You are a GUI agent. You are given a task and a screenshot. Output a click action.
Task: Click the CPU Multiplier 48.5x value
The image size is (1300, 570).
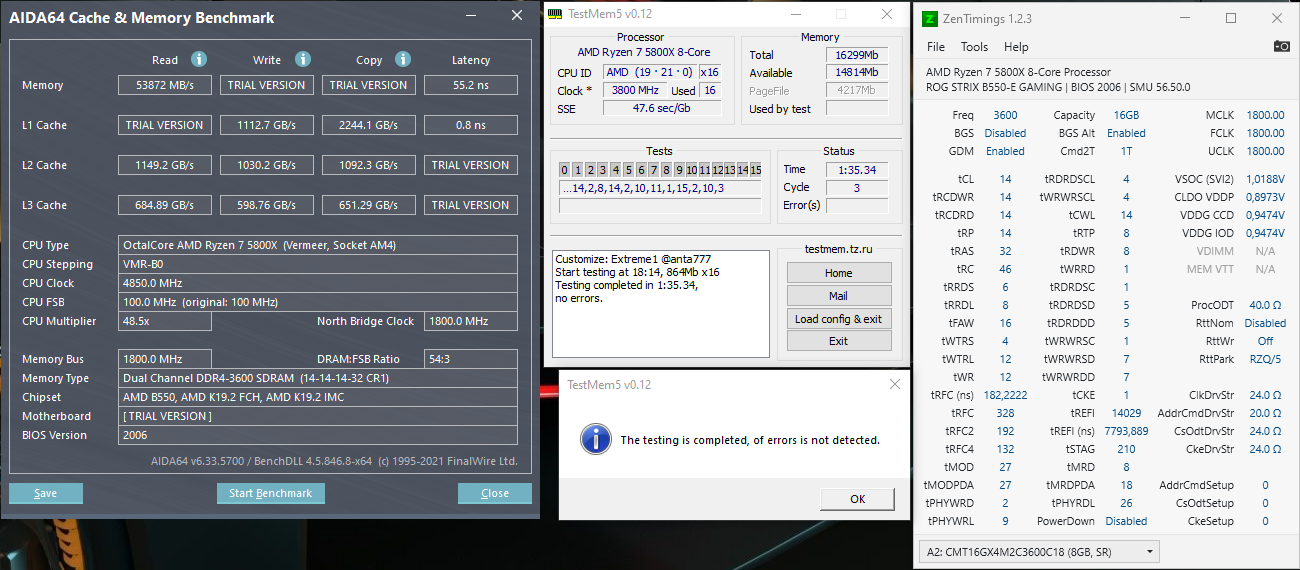tap(164, 321)
